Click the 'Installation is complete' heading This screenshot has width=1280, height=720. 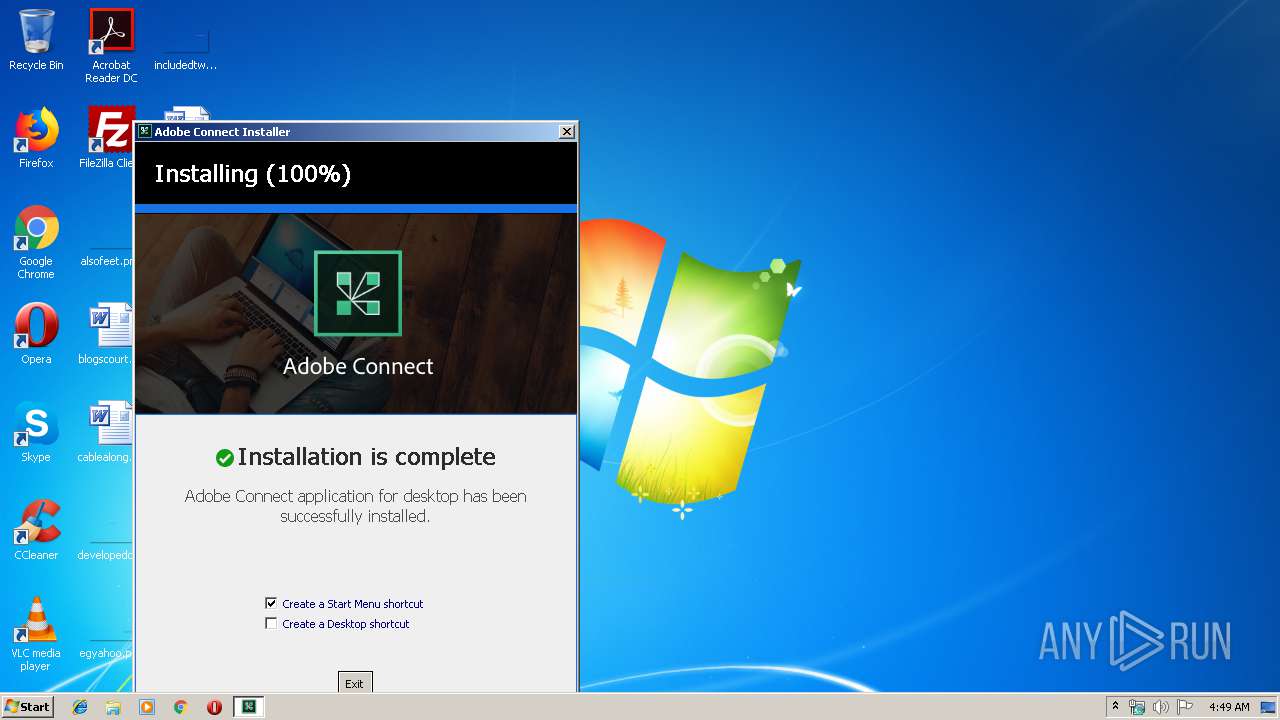[x=366, y=457]
